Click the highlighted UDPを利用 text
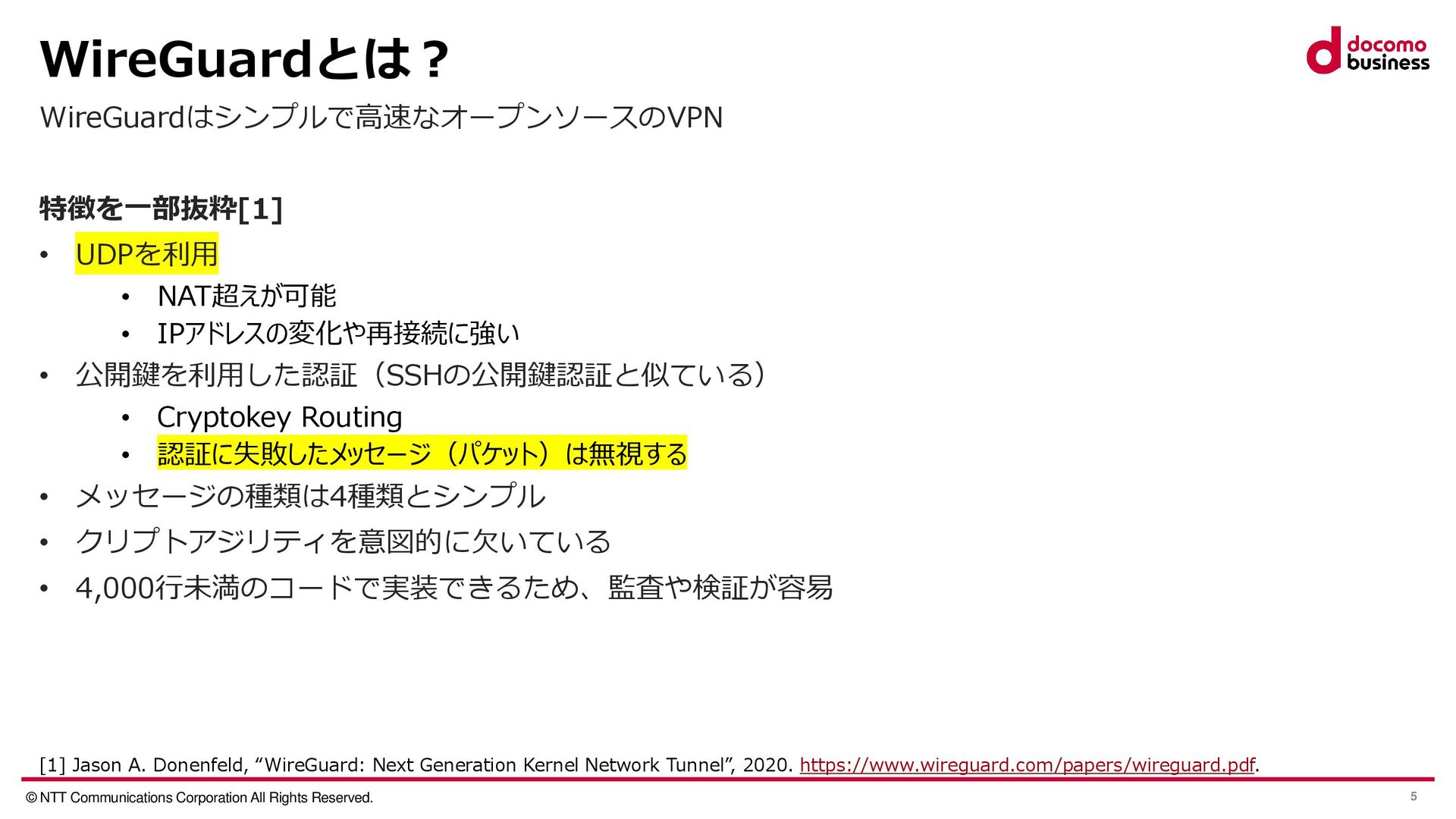Screen dimensions: 1456x819 click(146, 254)
